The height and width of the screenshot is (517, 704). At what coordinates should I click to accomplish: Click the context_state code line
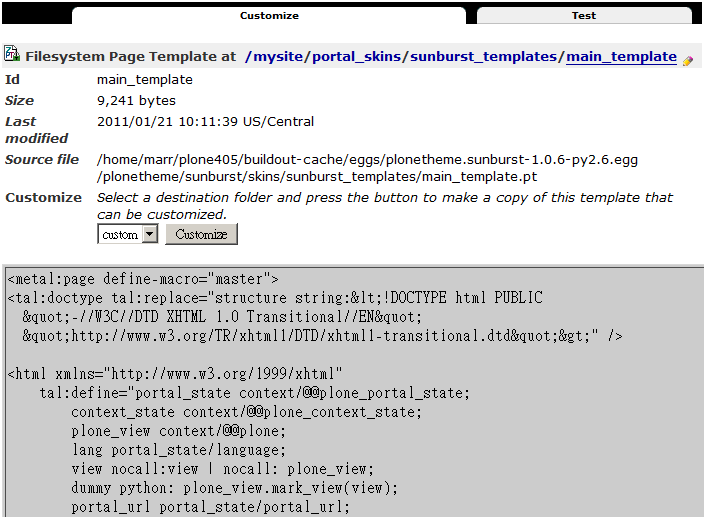pos(246,412)
